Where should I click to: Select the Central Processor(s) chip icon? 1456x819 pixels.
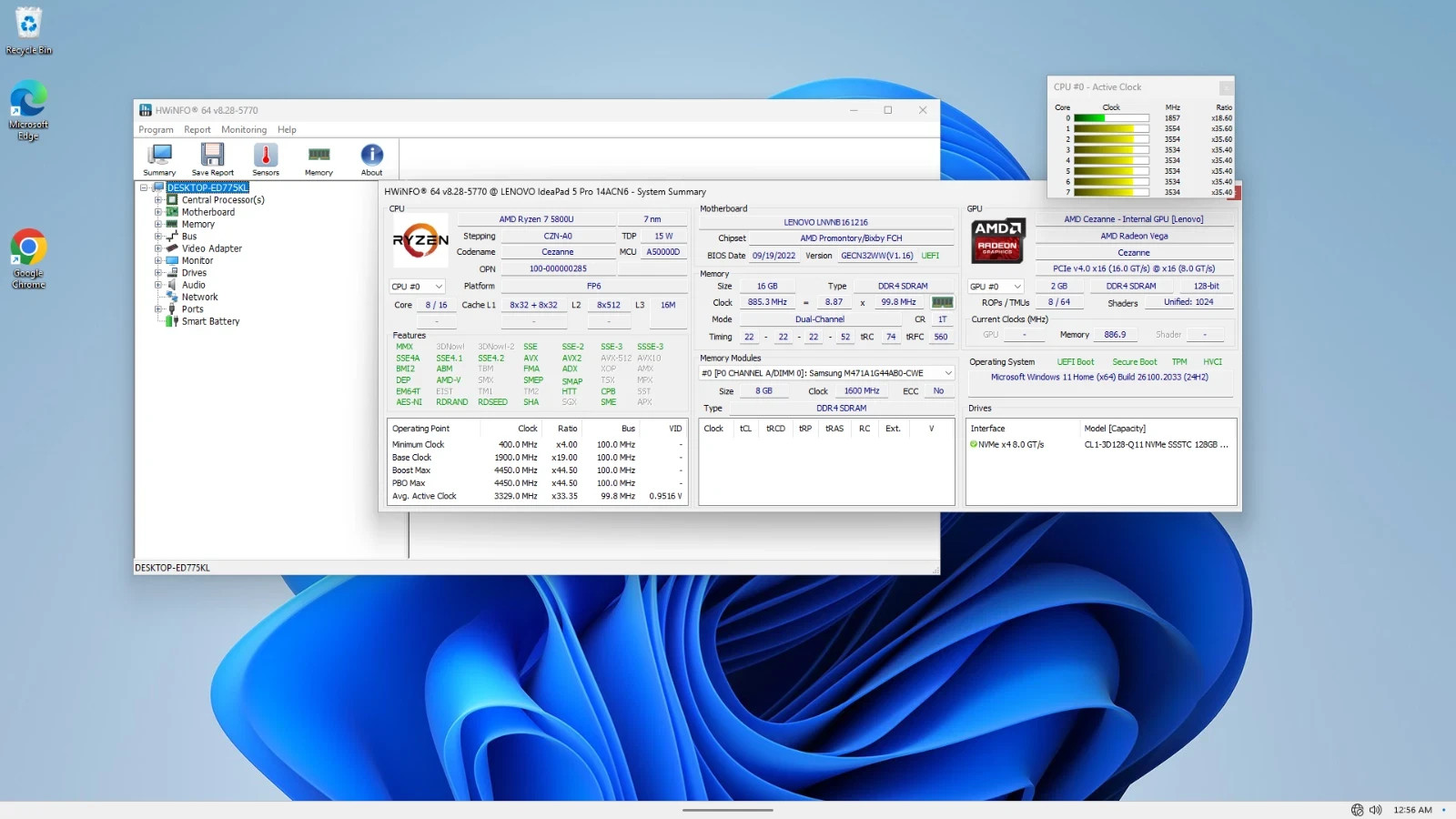[172, 200]
